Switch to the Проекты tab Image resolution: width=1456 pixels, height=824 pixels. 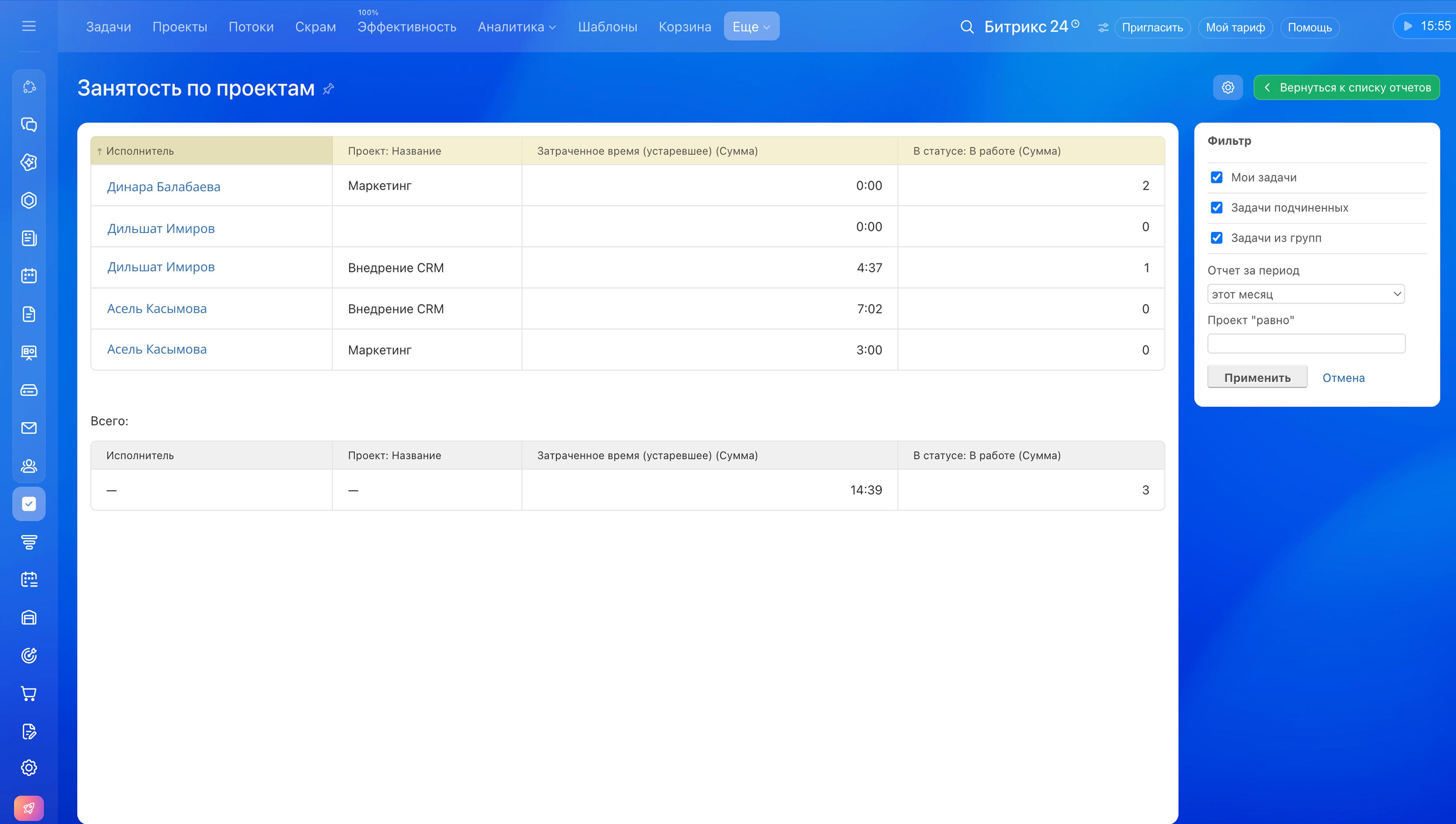(x=180, y=27)
